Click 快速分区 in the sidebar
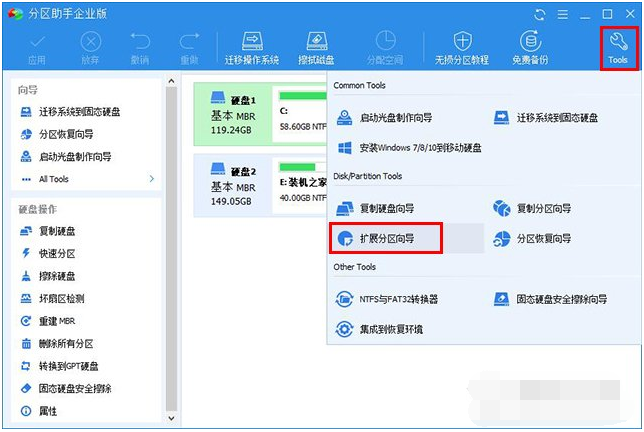The height and width of the screenshot is (432, 644). tap(56, 254)
